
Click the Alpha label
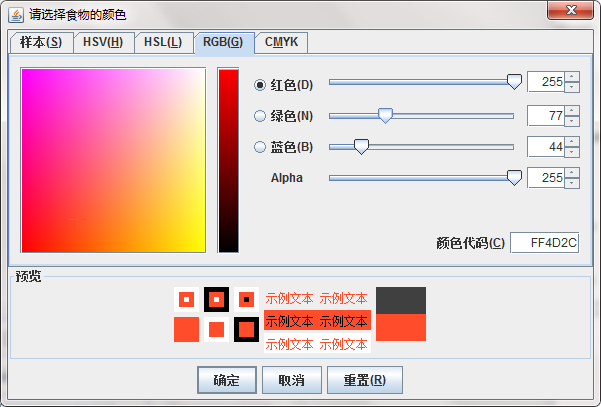tap(287, 178)
